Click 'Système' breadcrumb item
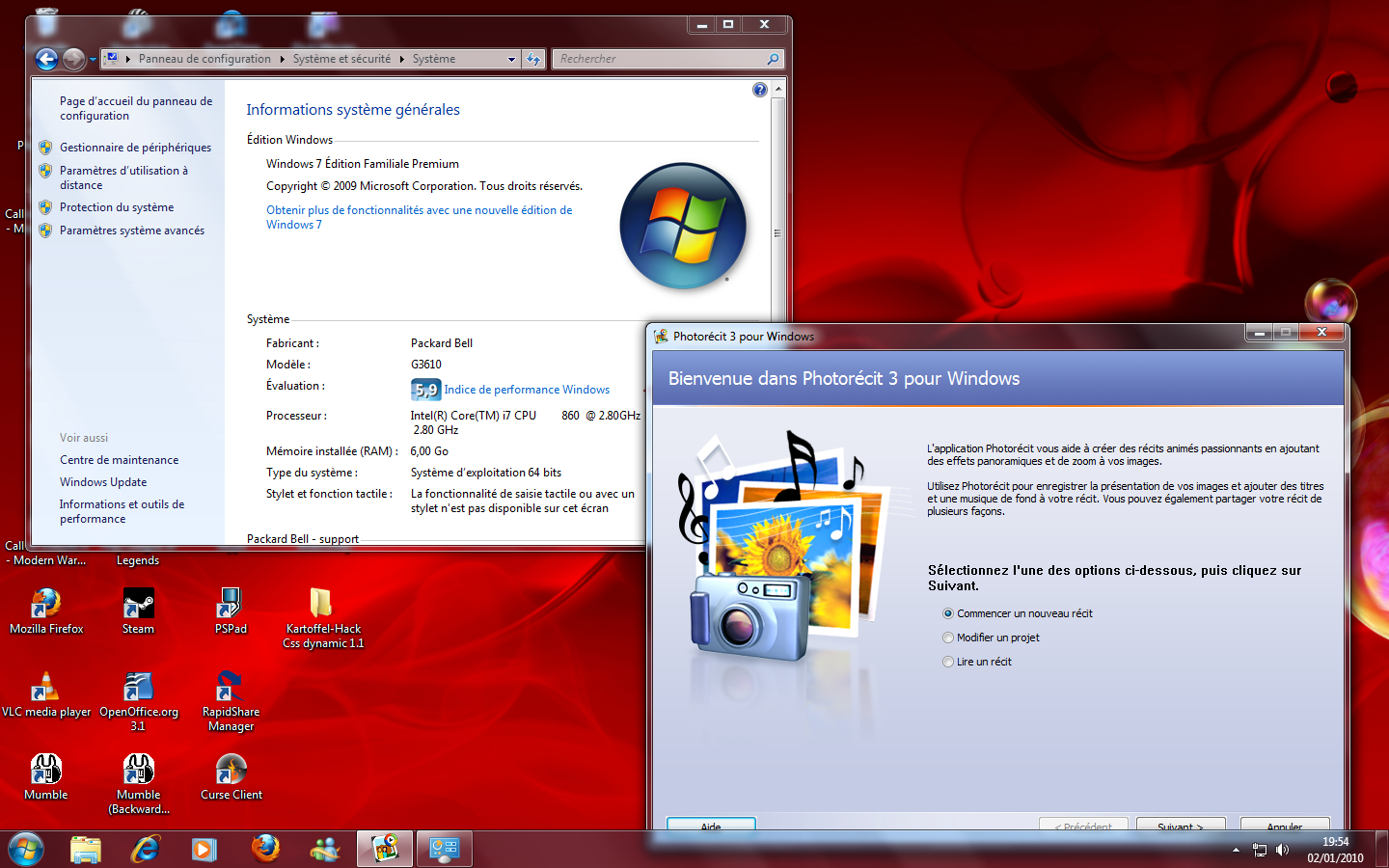 tap(434, 59)
